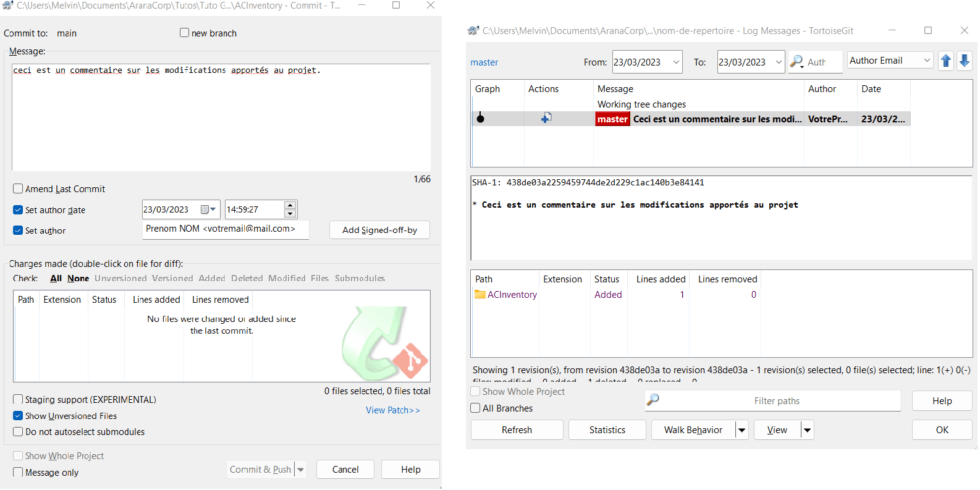Image resolution: width=980 pixels, height=490 pixels.
Task: Untick Set author checkbox
Action: coord(18,231)
